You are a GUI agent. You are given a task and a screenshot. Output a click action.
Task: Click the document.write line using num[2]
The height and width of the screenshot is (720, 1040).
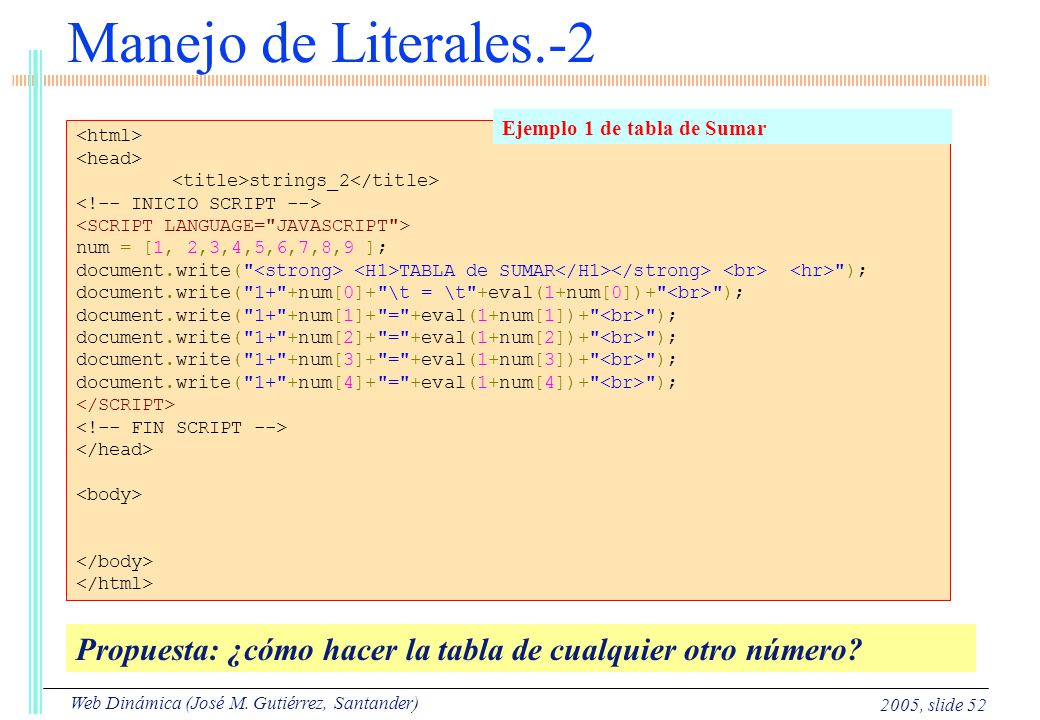376,338
